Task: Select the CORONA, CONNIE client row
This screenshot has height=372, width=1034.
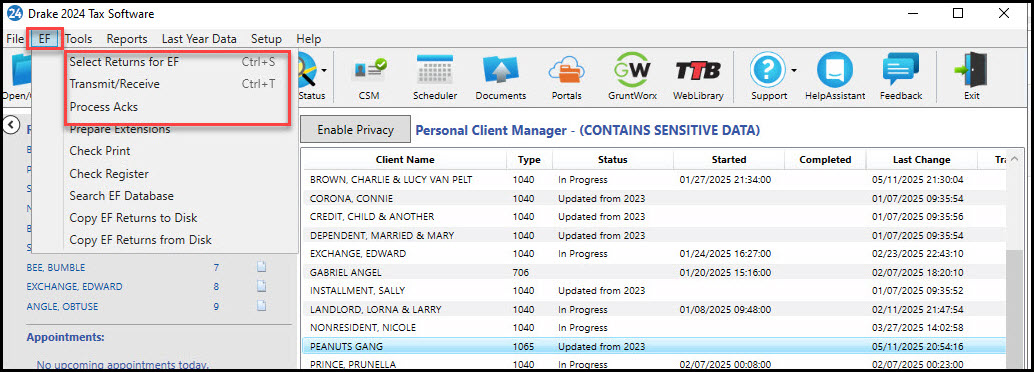Action: (654, 198)
